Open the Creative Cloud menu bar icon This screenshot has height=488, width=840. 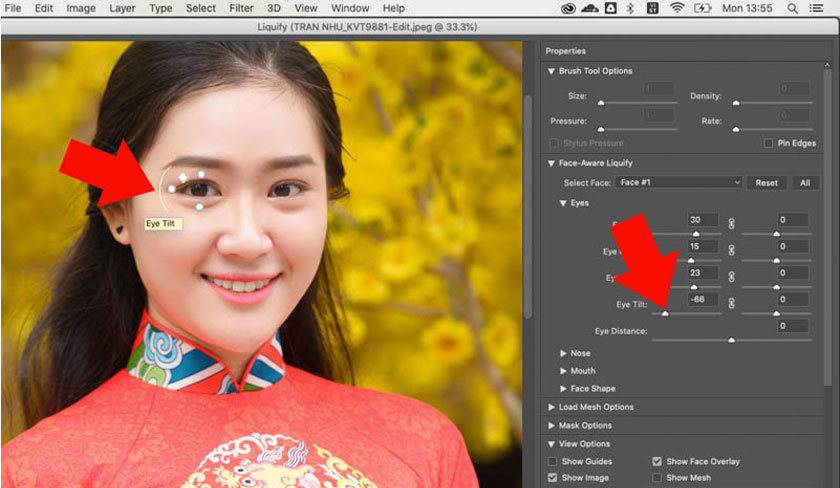[x=568, y=8]
